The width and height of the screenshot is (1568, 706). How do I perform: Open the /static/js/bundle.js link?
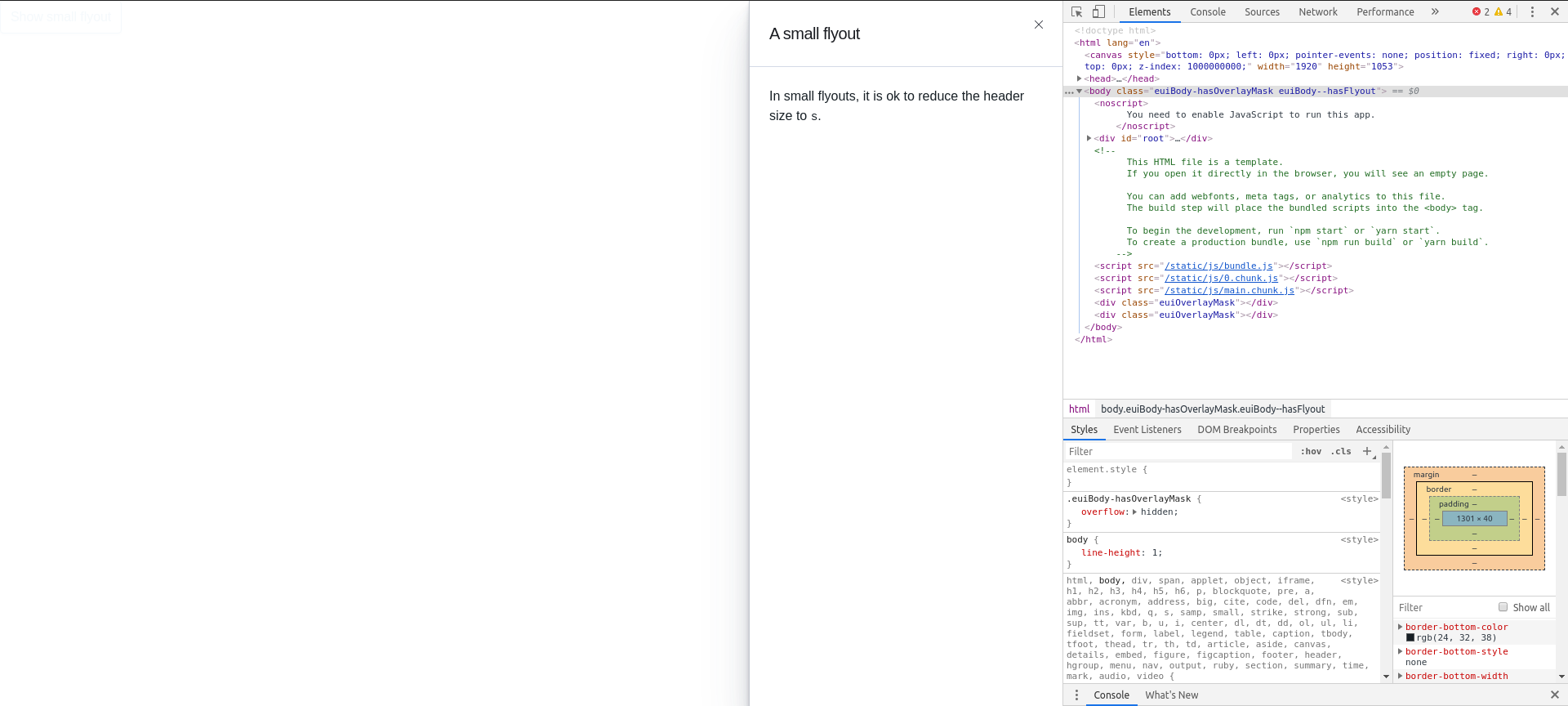1218,266
